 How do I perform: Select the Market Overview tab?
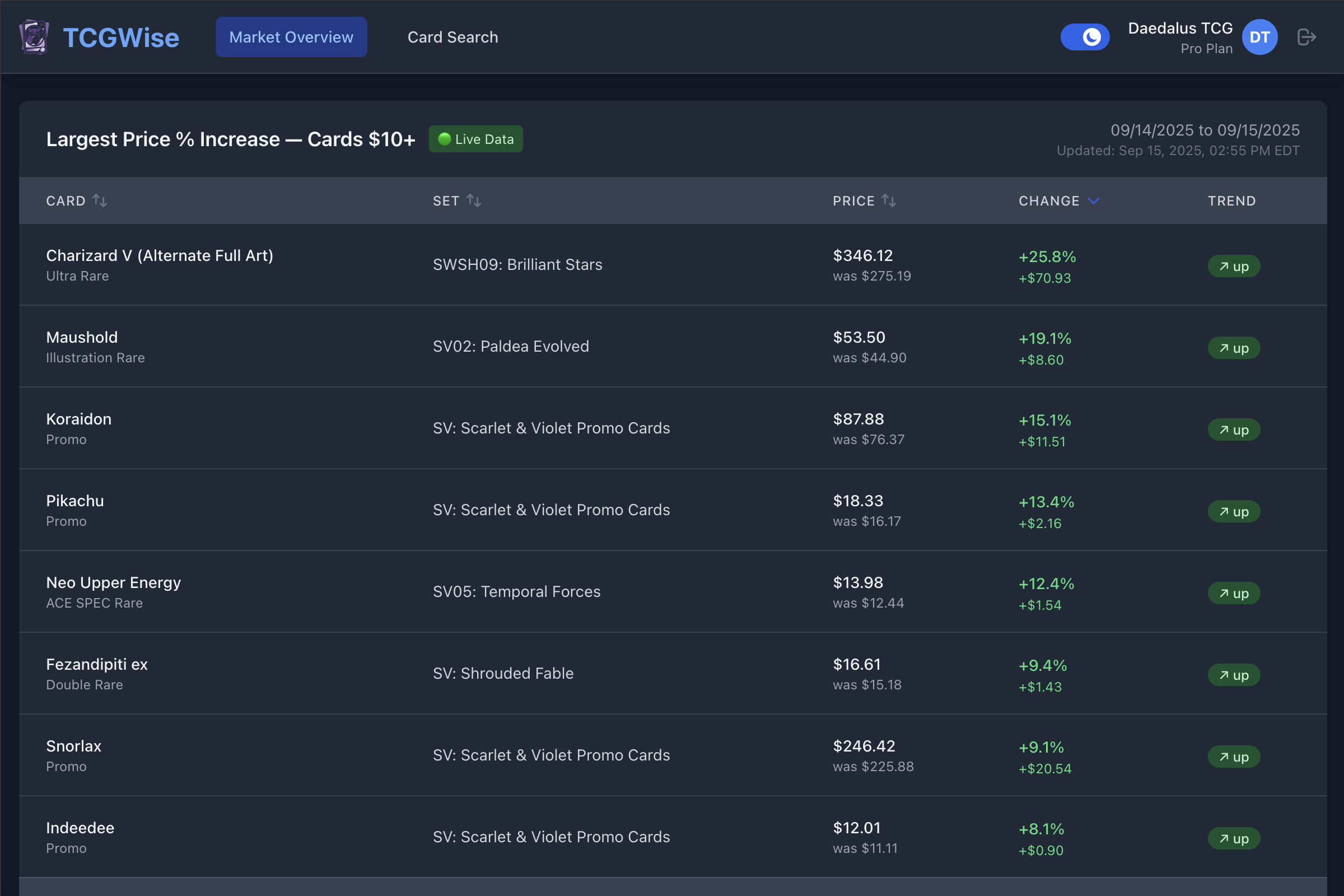[291, 36]
